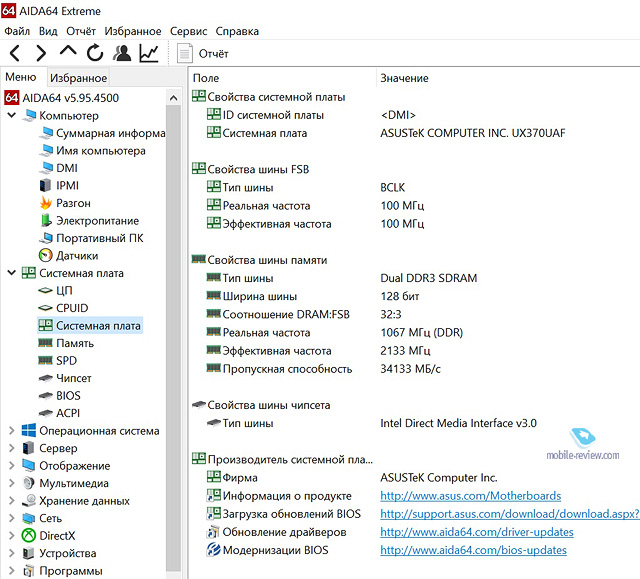Collapse the Компьютер tree branch
This screenshot has height=579, width=640.
pos(12,115)
